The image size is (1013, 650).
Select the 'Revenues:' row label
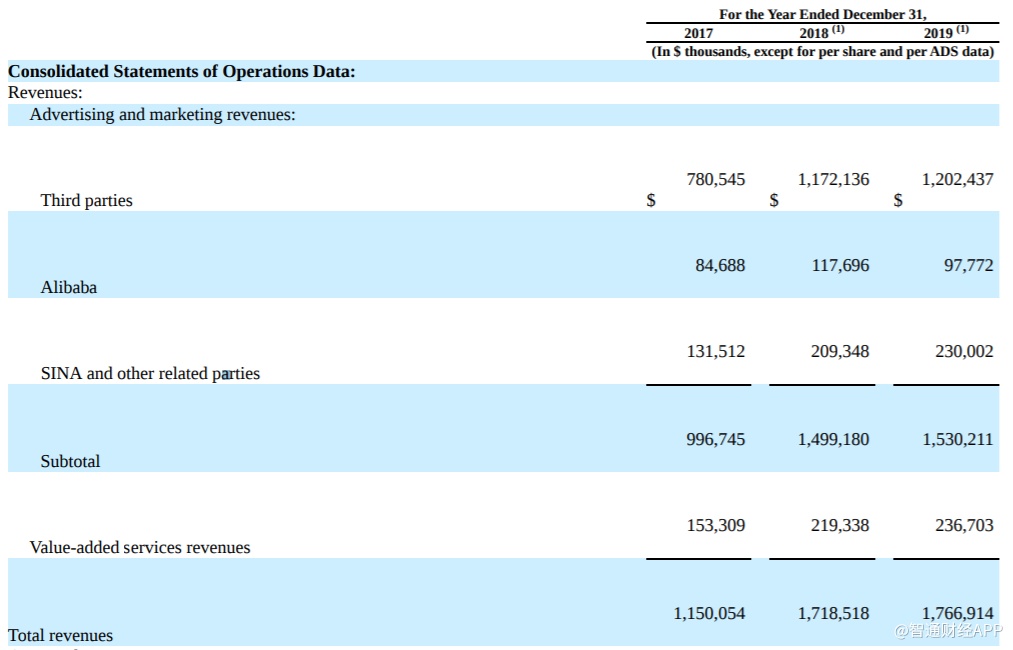coord(45,93)
